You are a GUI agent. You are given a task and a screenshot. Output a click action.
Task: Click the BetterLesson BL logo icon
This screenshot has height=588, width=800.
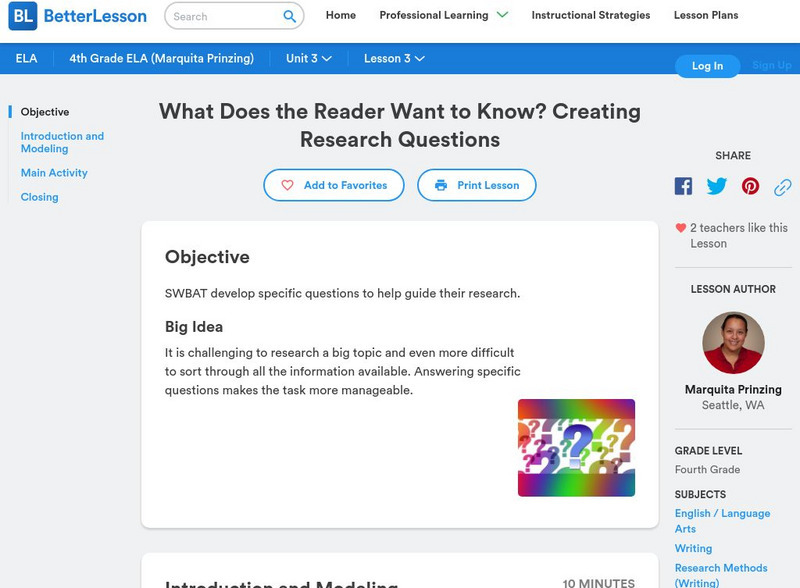(22, 16)
